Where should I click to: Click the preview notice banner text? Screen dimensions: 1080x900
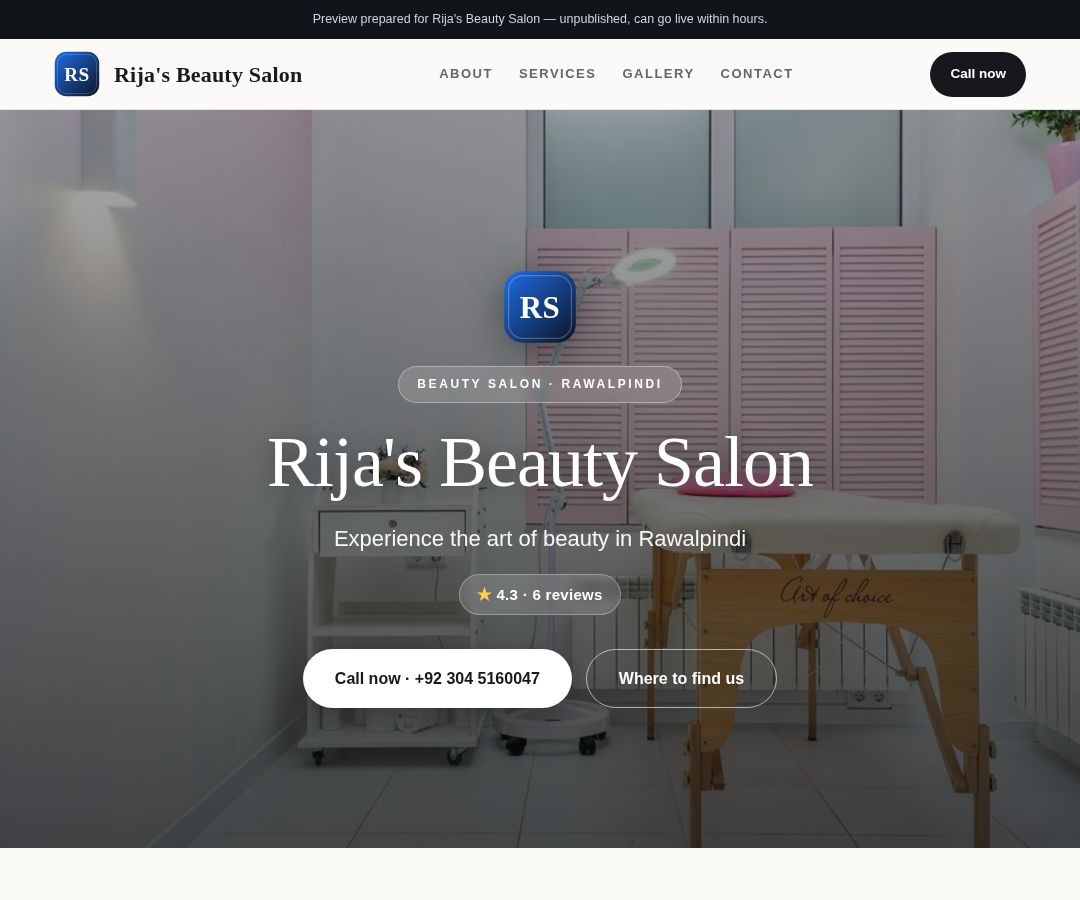click(540, 19)
